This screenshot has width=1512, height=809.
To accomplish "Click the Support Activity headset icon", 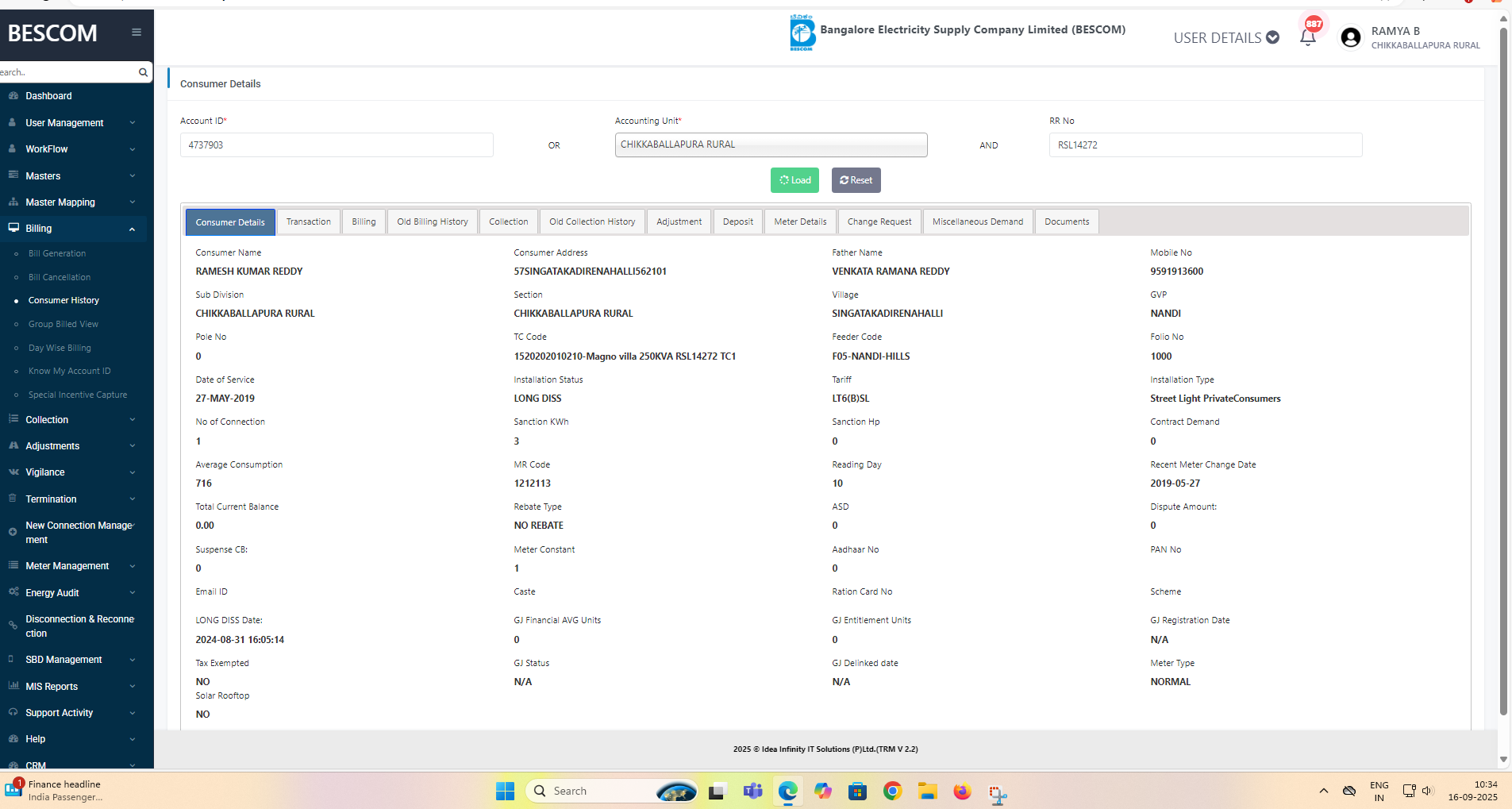I will [x=13, y=713].
